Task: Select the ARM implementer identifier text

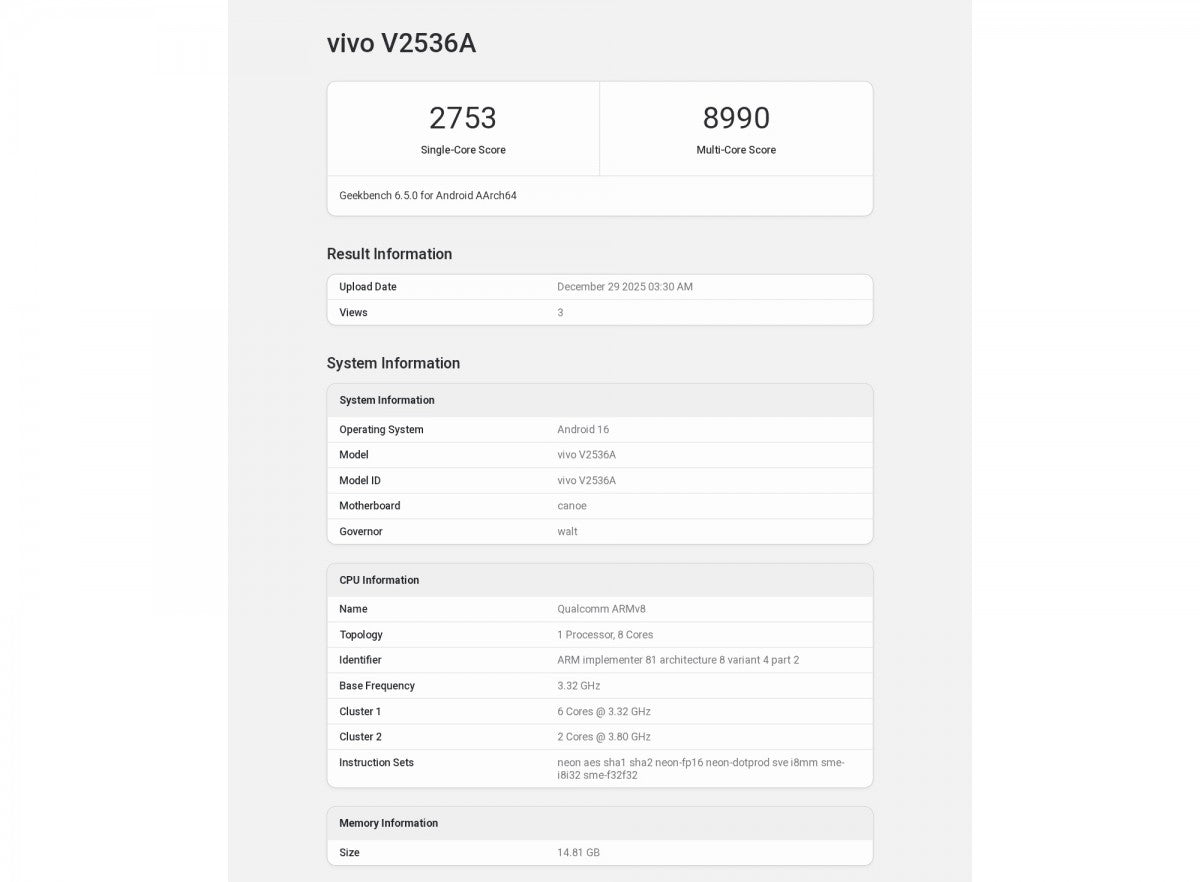Action: tap(678, 660)
